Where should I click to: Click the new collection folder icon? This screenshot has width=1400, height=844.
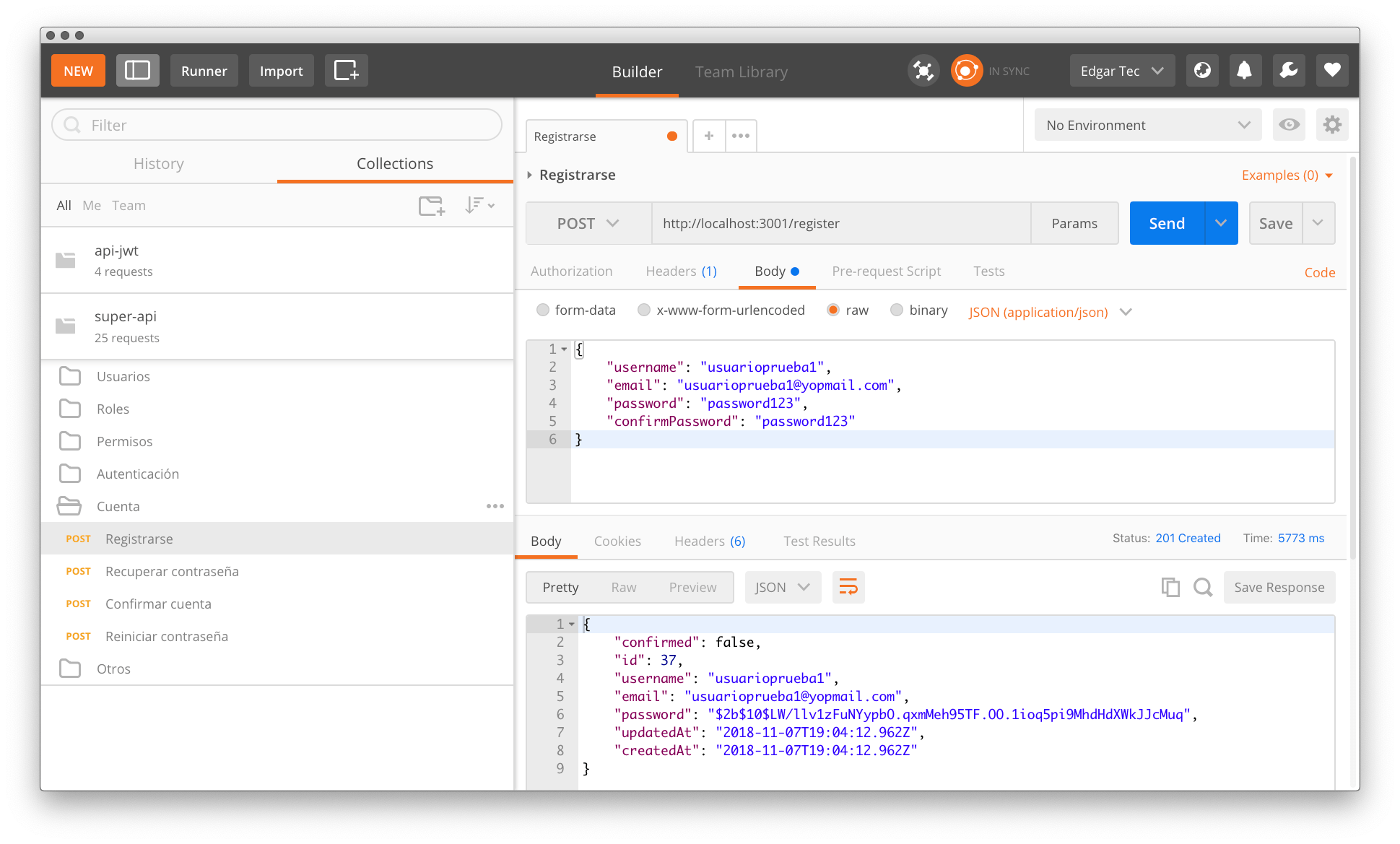pos(432,206)
